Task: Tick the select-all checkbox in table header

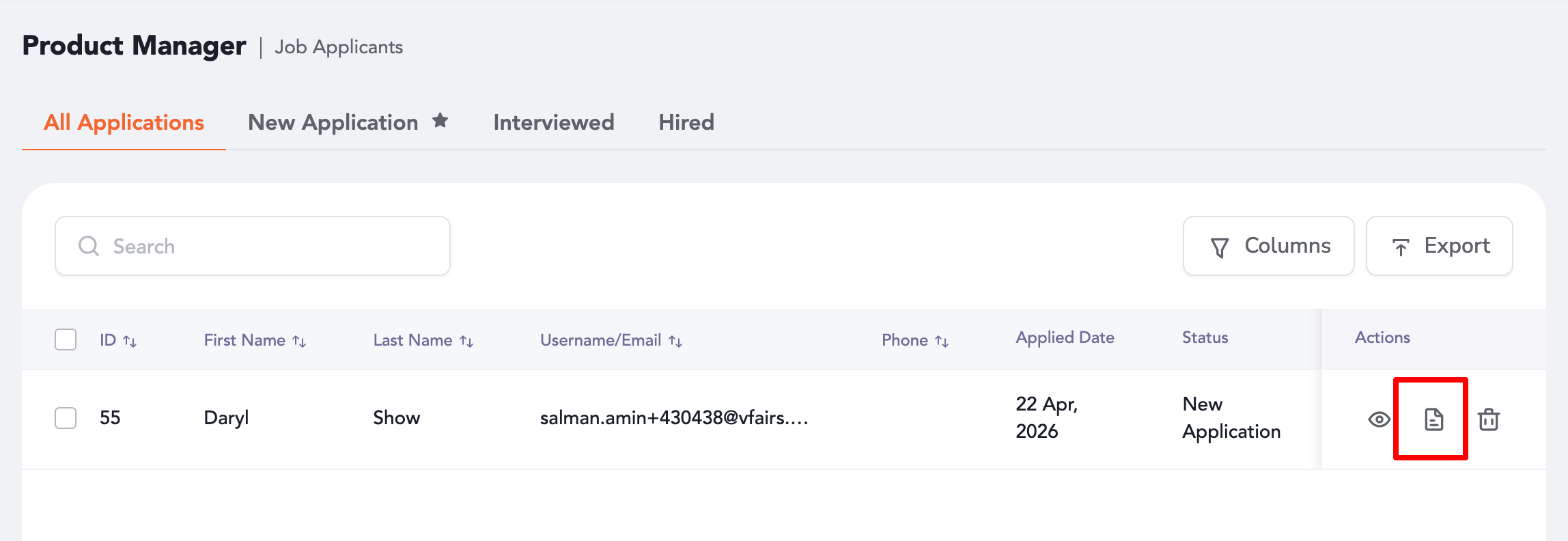Action: (x=66, y=339)
